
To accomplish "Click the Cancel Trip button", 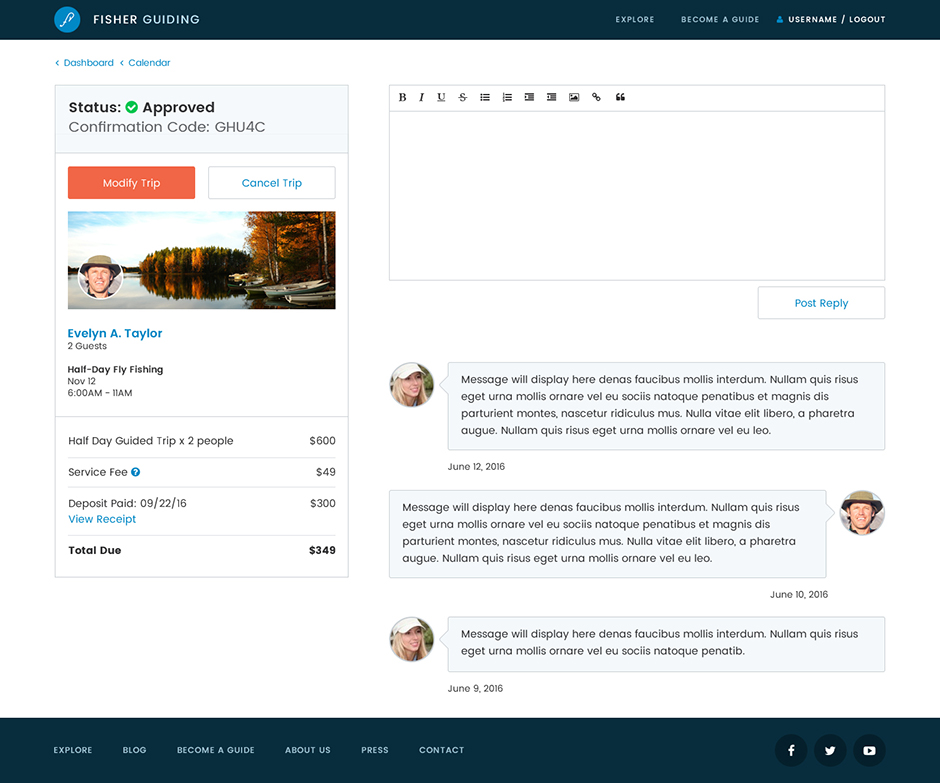I will point(271,183).
